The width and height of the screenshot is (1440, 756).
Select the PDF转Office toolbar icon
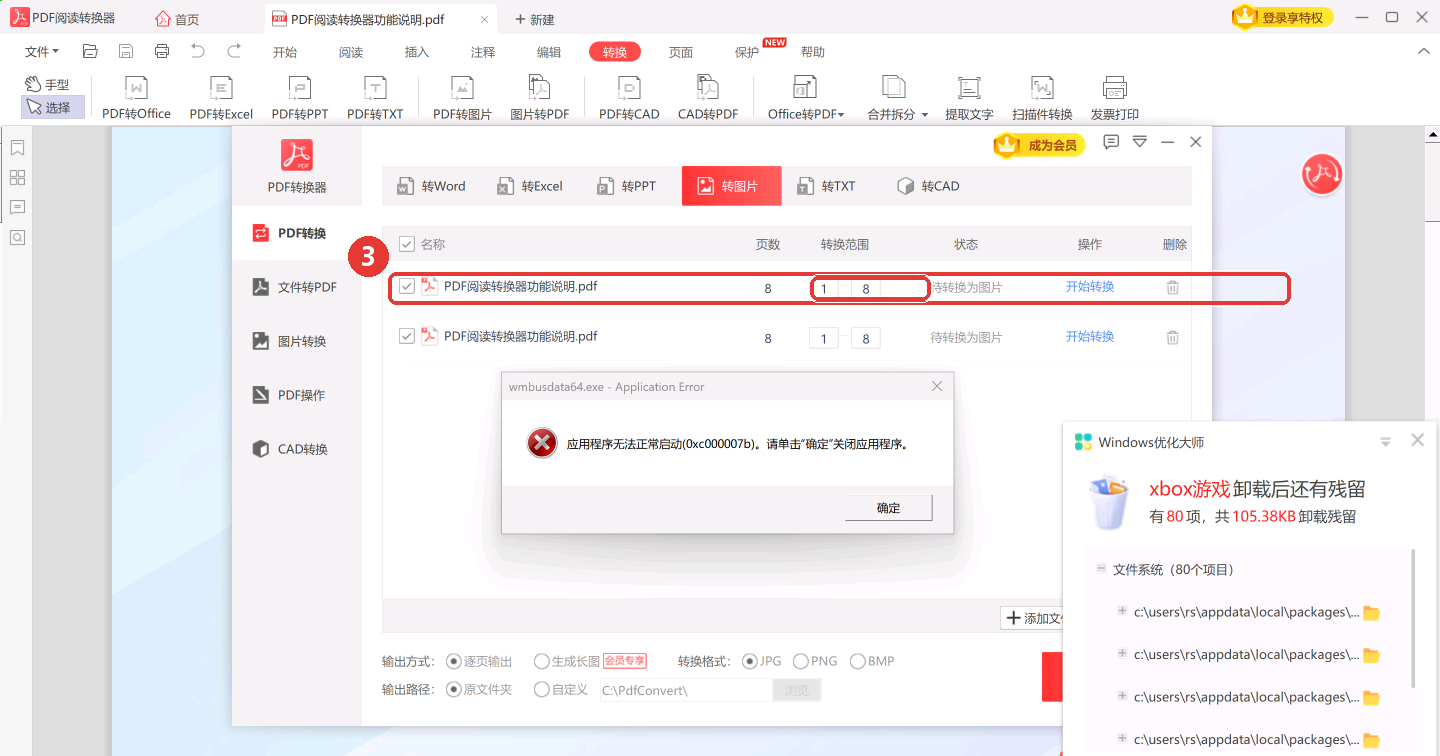click(136, 98)
